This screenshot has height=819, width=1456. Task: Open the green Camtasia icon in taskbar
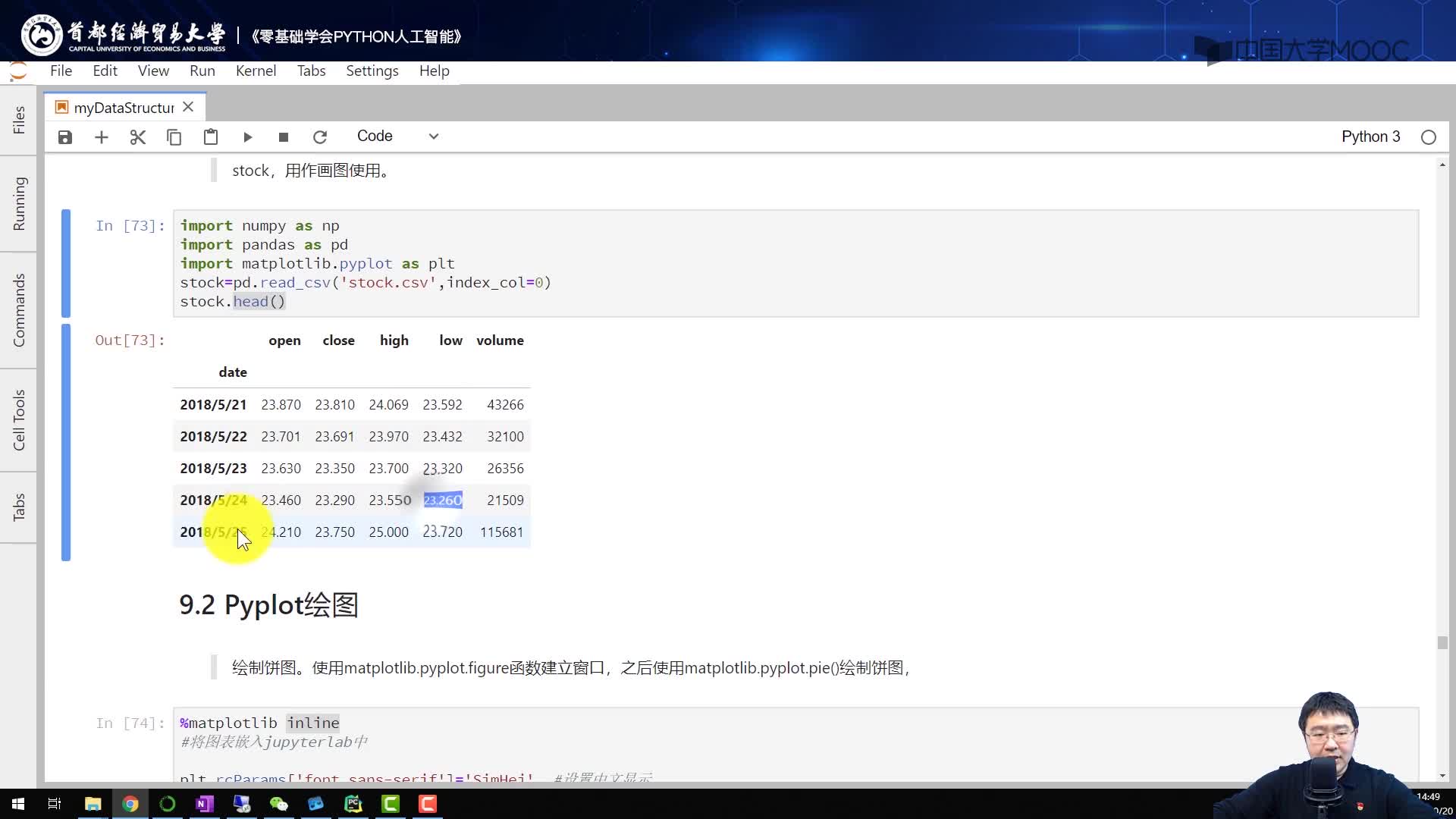click(391, 804)
